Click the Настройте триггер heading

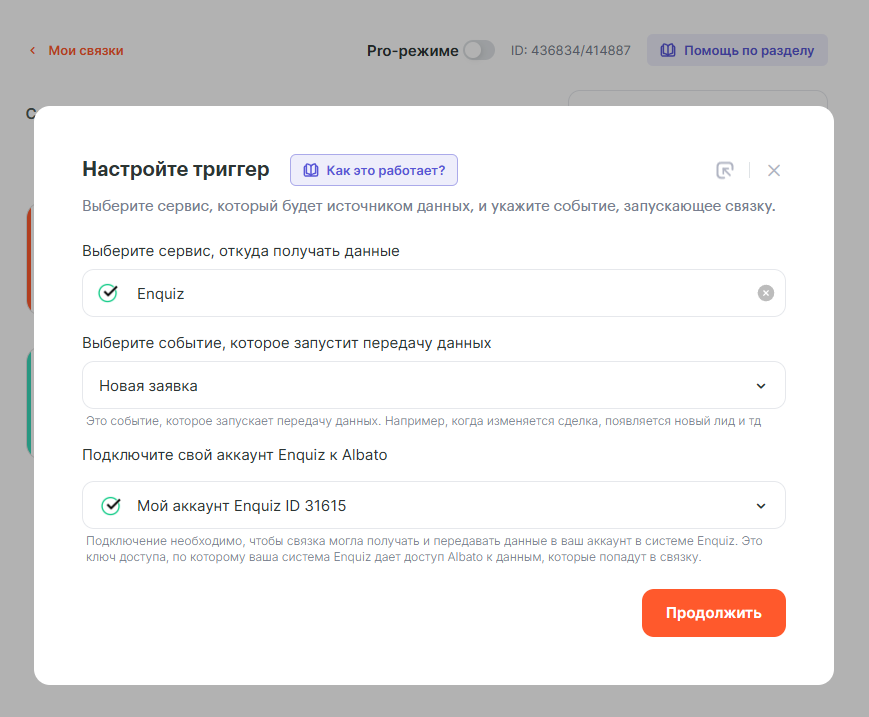pyautogui.click(x=175, y=169)
